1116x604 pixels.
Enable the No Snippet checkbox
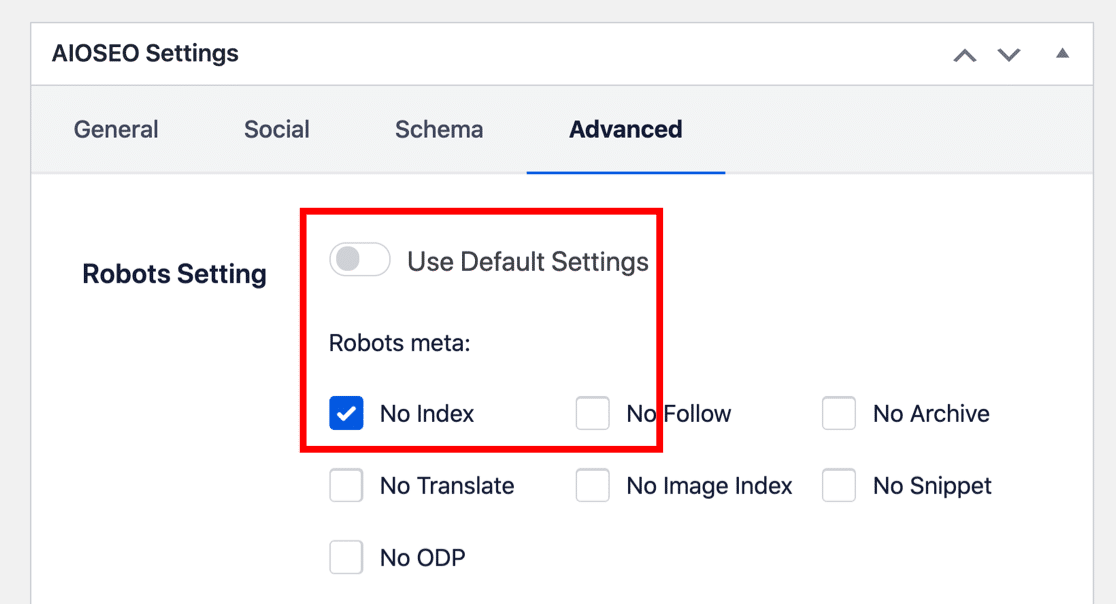tap(839, 486)
